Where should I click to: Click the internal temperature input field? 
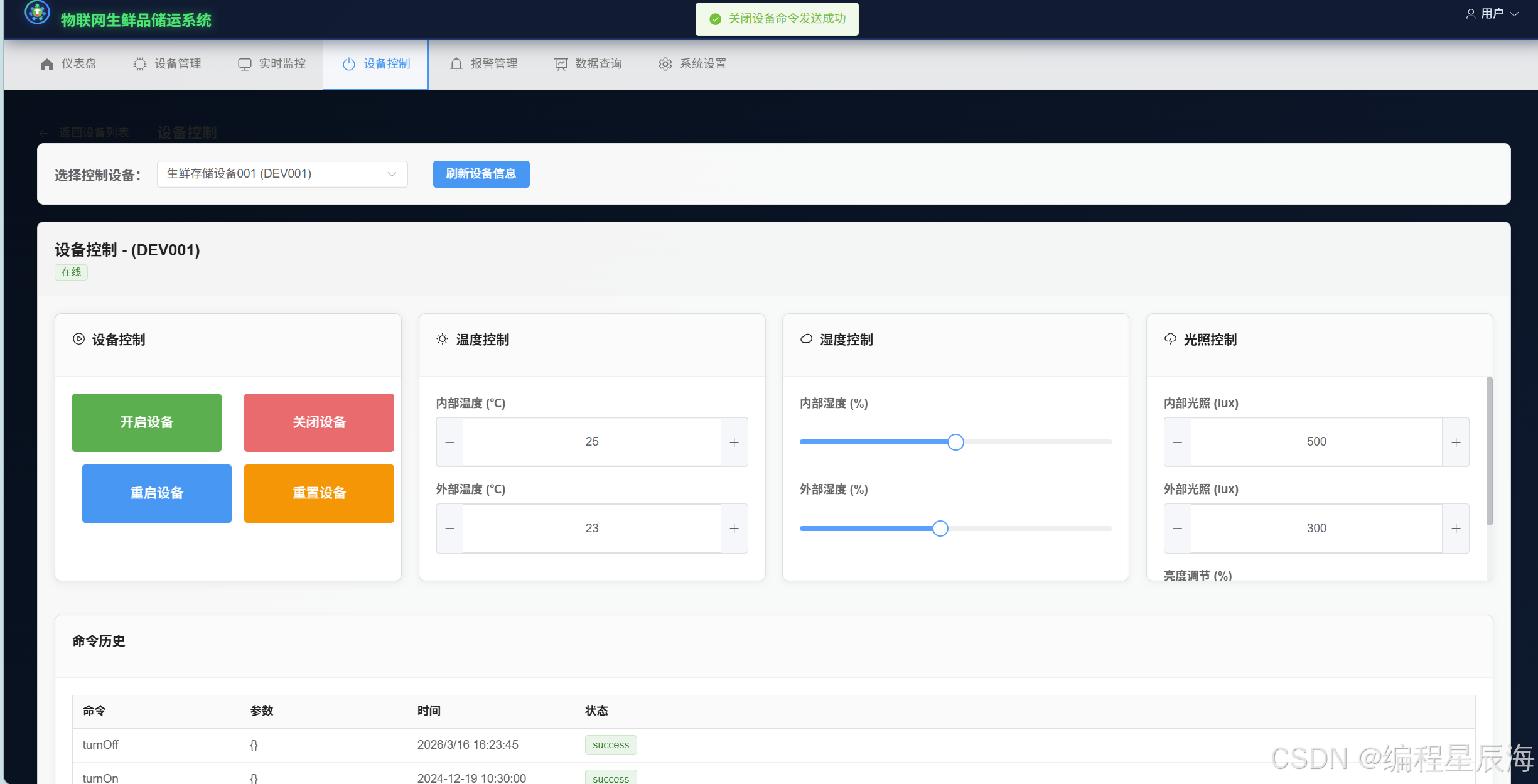coord(591,442)
